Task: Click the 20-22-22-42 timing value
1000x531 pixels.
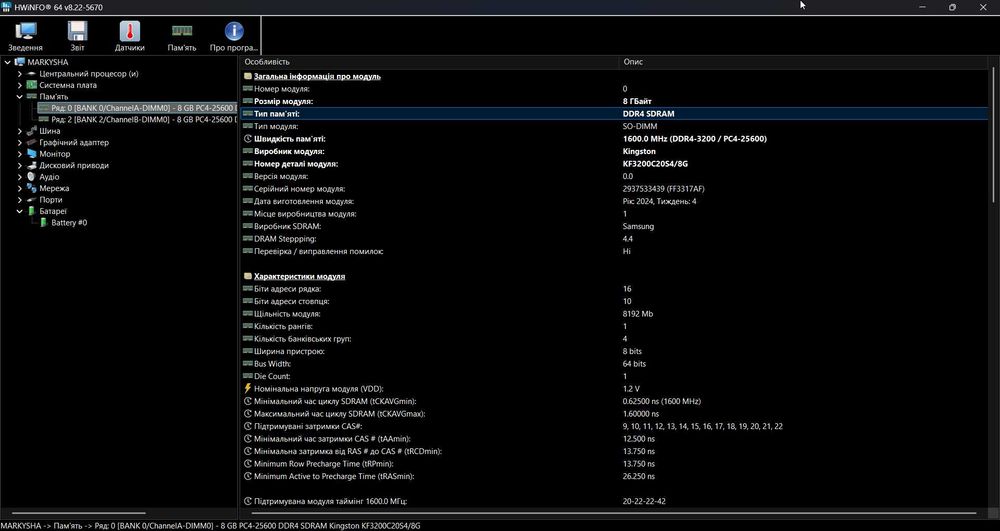Action: click(644, 502)
